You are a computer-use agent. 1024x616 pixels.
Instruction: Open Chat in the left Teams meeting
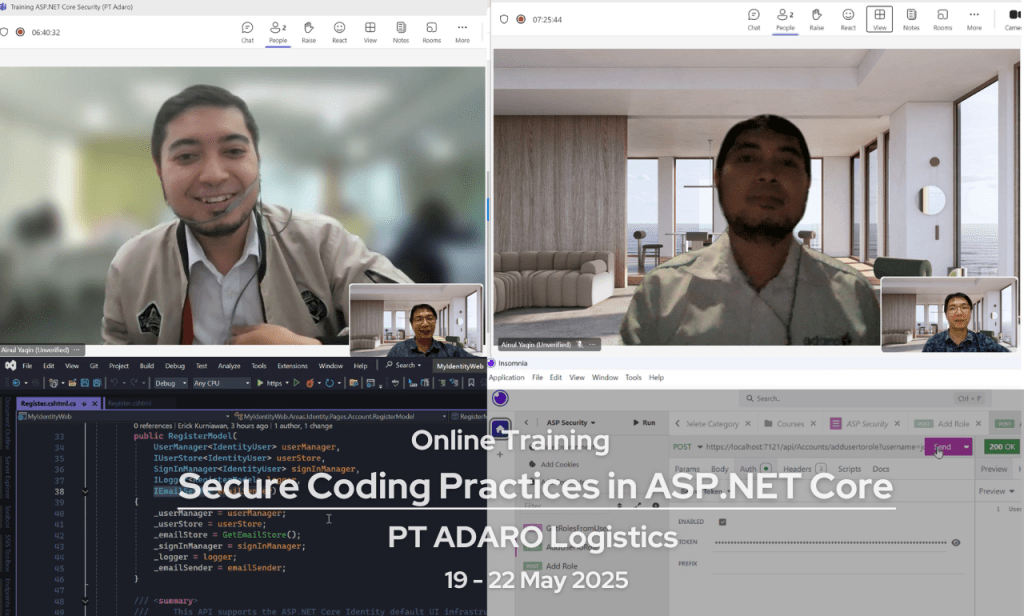pos(247,29)
